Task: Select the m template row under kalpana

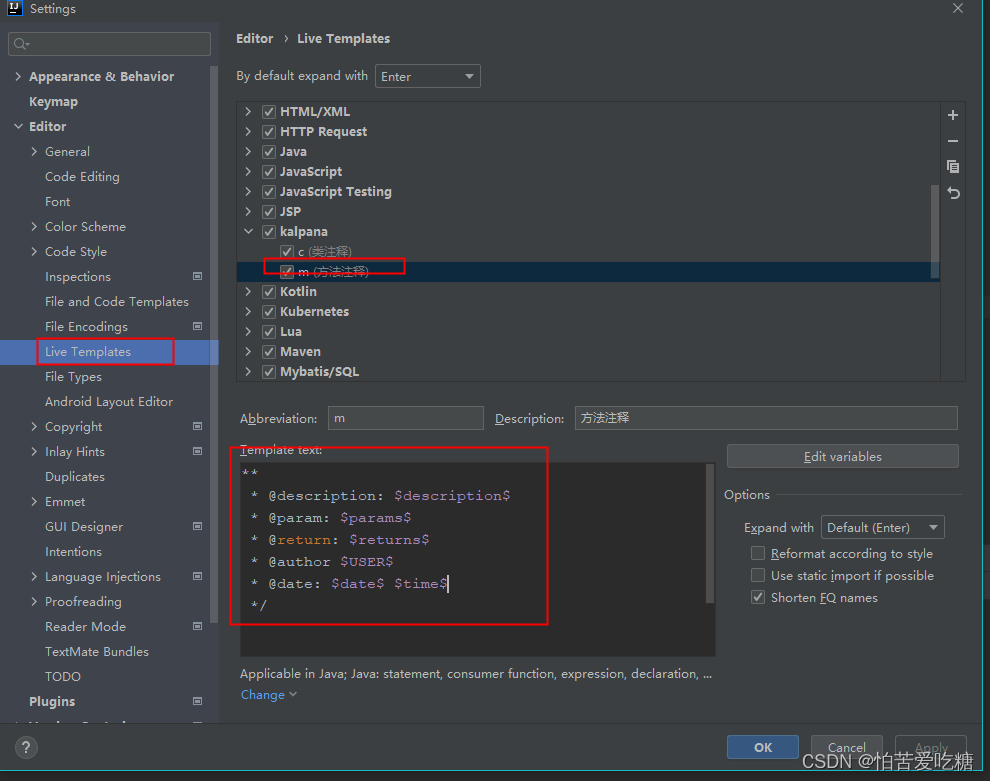Action: (588, 271)
